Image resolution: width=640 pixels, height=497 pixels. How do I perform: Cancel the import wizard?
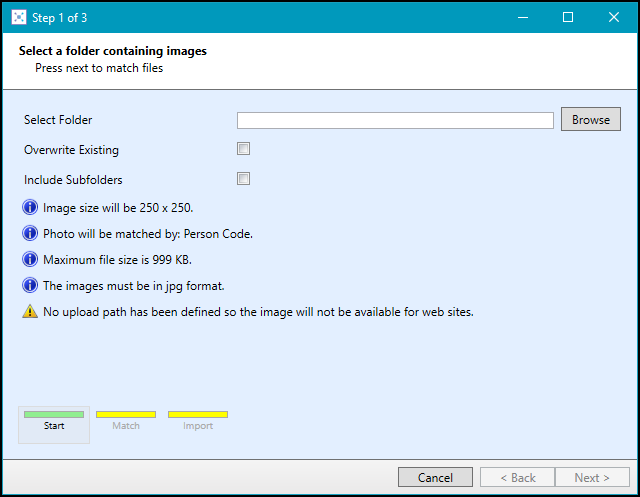coord(435,477)
